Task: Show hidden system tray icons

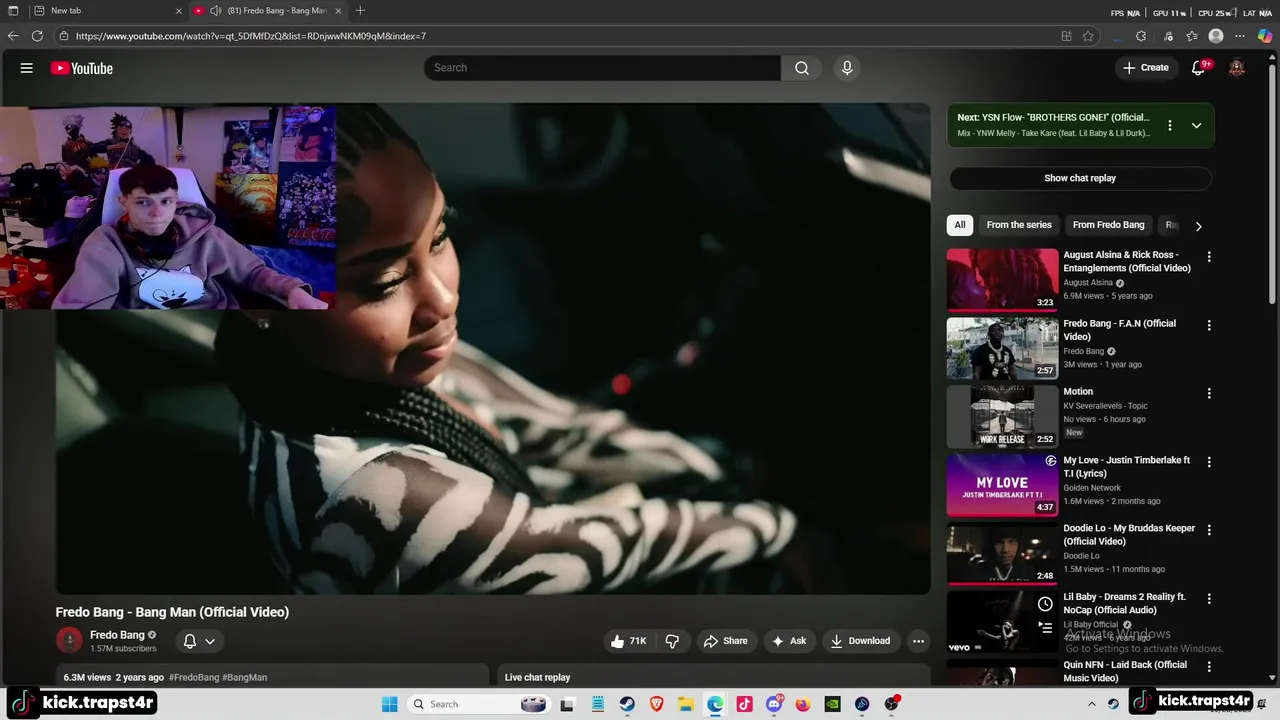Action: [1092, 704]
